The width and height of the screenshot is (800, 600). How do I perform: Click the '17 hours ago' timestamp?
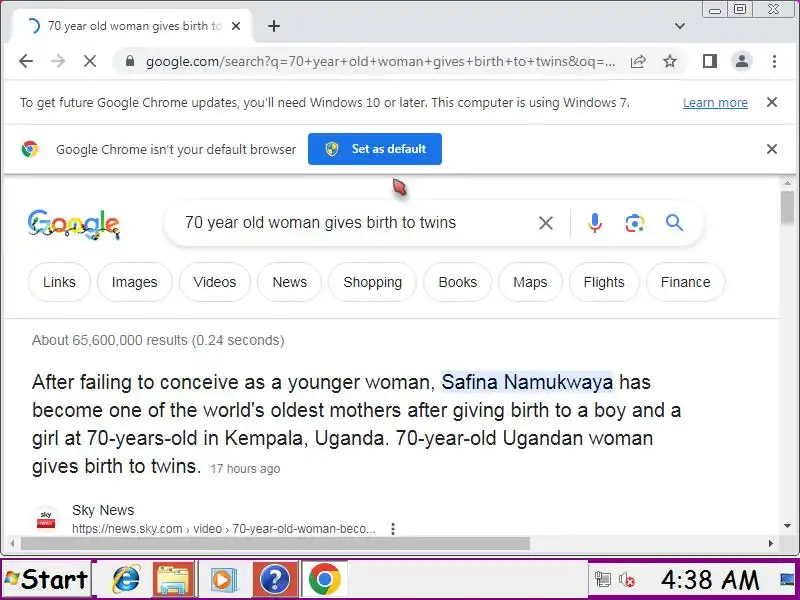point(245,469)
